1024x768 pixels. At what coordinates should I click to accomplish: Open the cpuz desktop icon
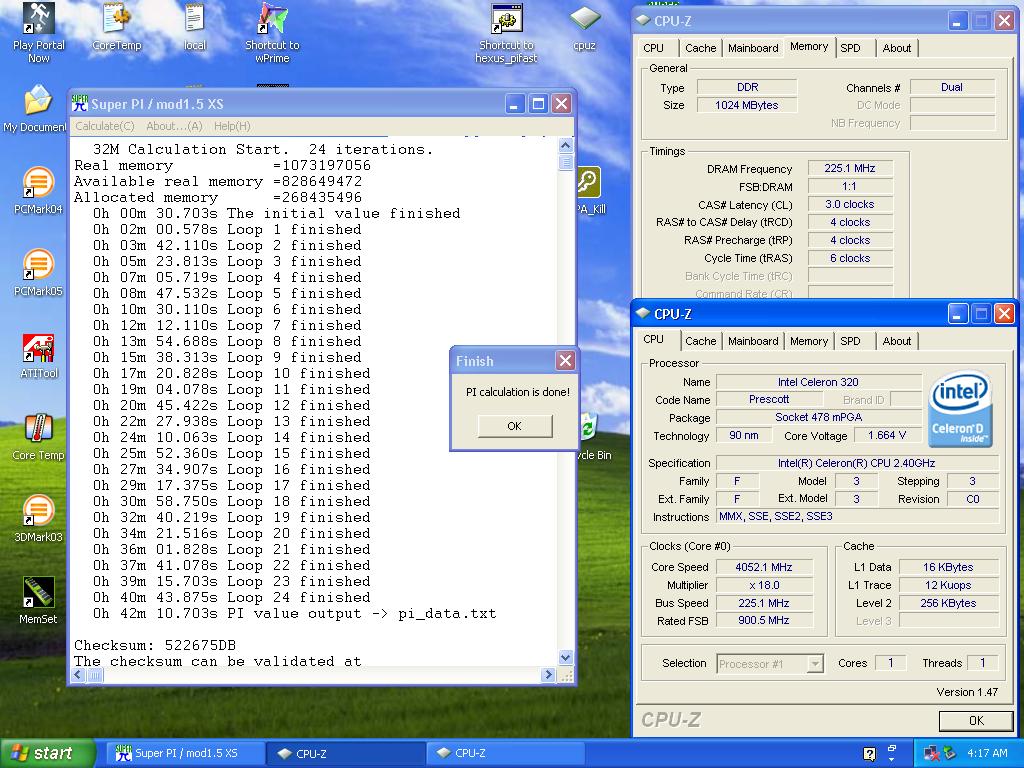pos(584,28)
